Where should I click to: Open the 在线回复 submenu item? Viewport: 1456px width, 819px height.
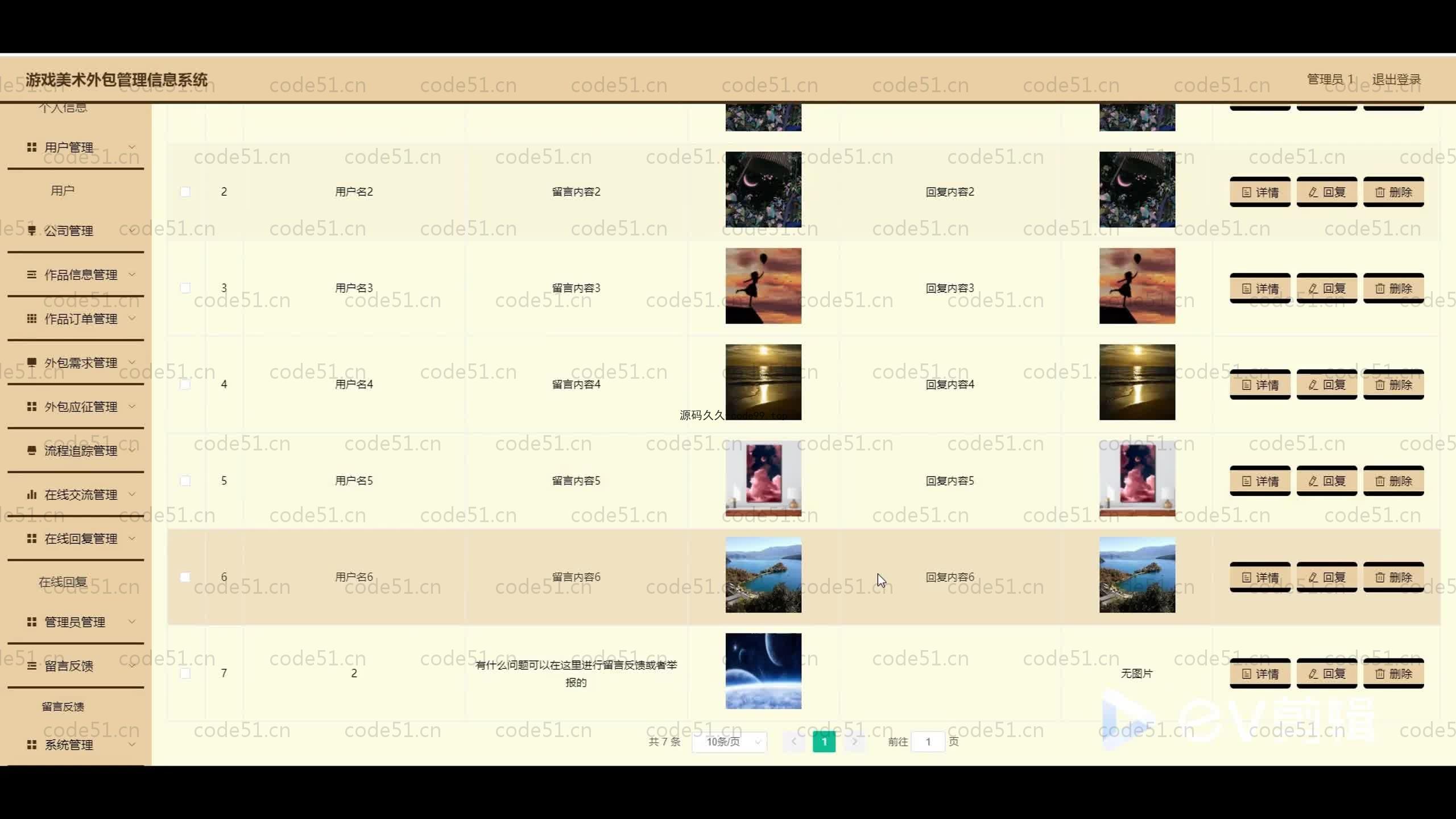tap(63, 582)
